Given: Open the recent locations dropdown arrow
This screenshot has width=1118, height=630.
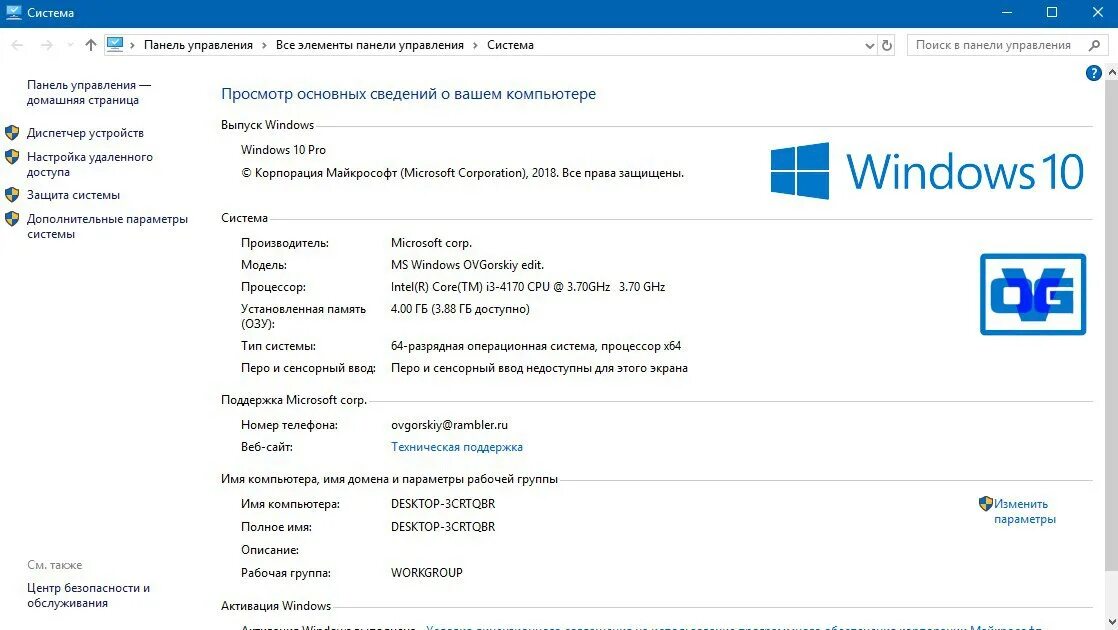Looking at the screenshot, I should coord(70,45).
